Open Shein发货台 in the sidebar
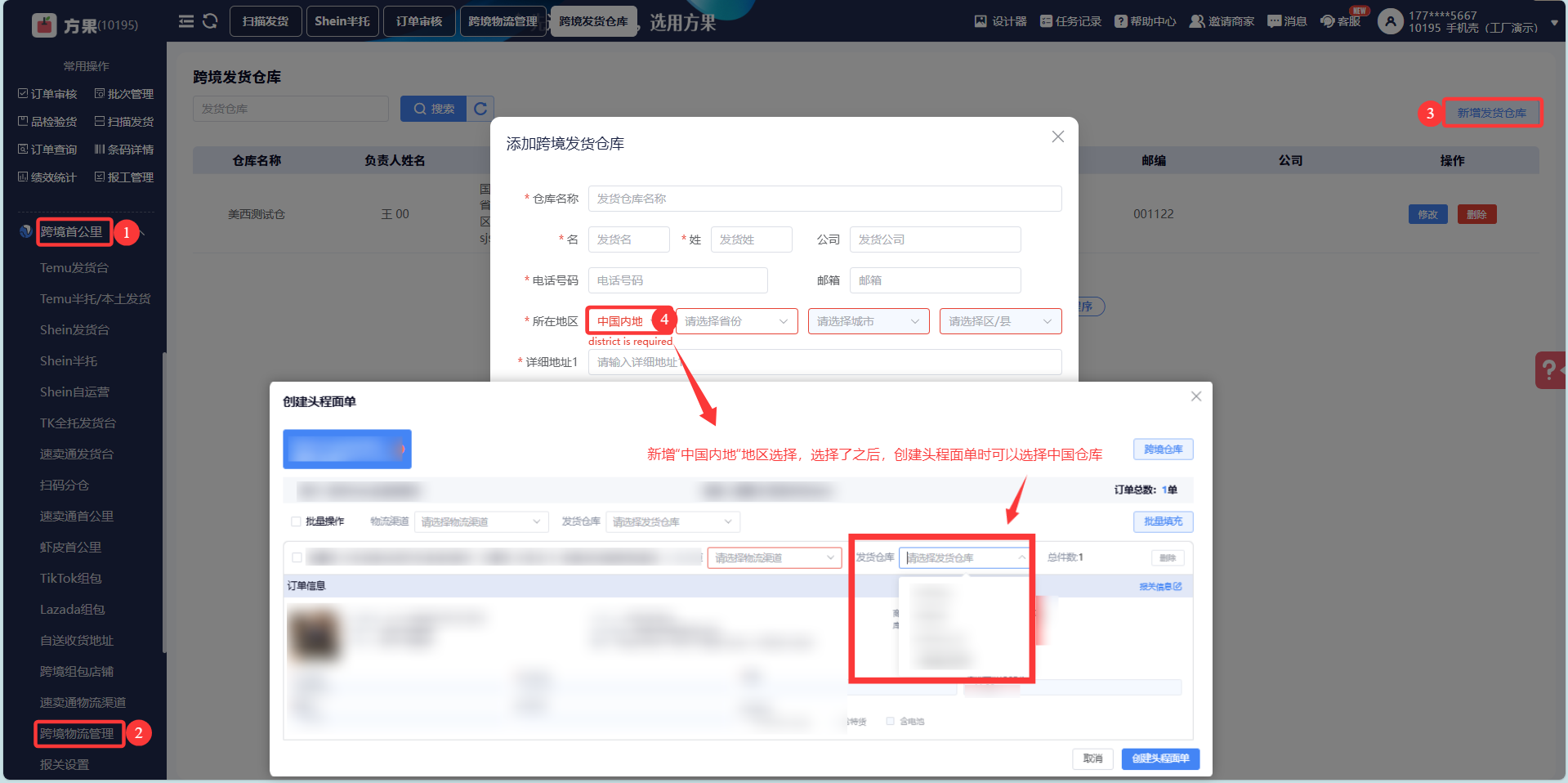This screenshot has width=1568, height=783. click(x=74, y=330)
